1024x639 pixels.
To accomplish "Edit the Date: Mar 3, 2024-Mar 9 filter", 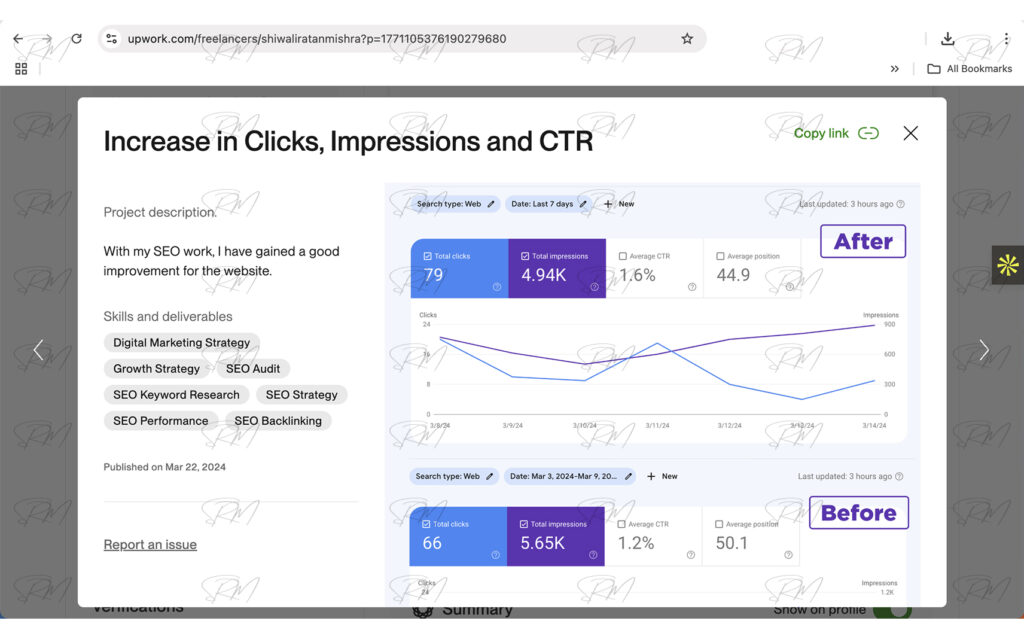I will click(570, 476).
